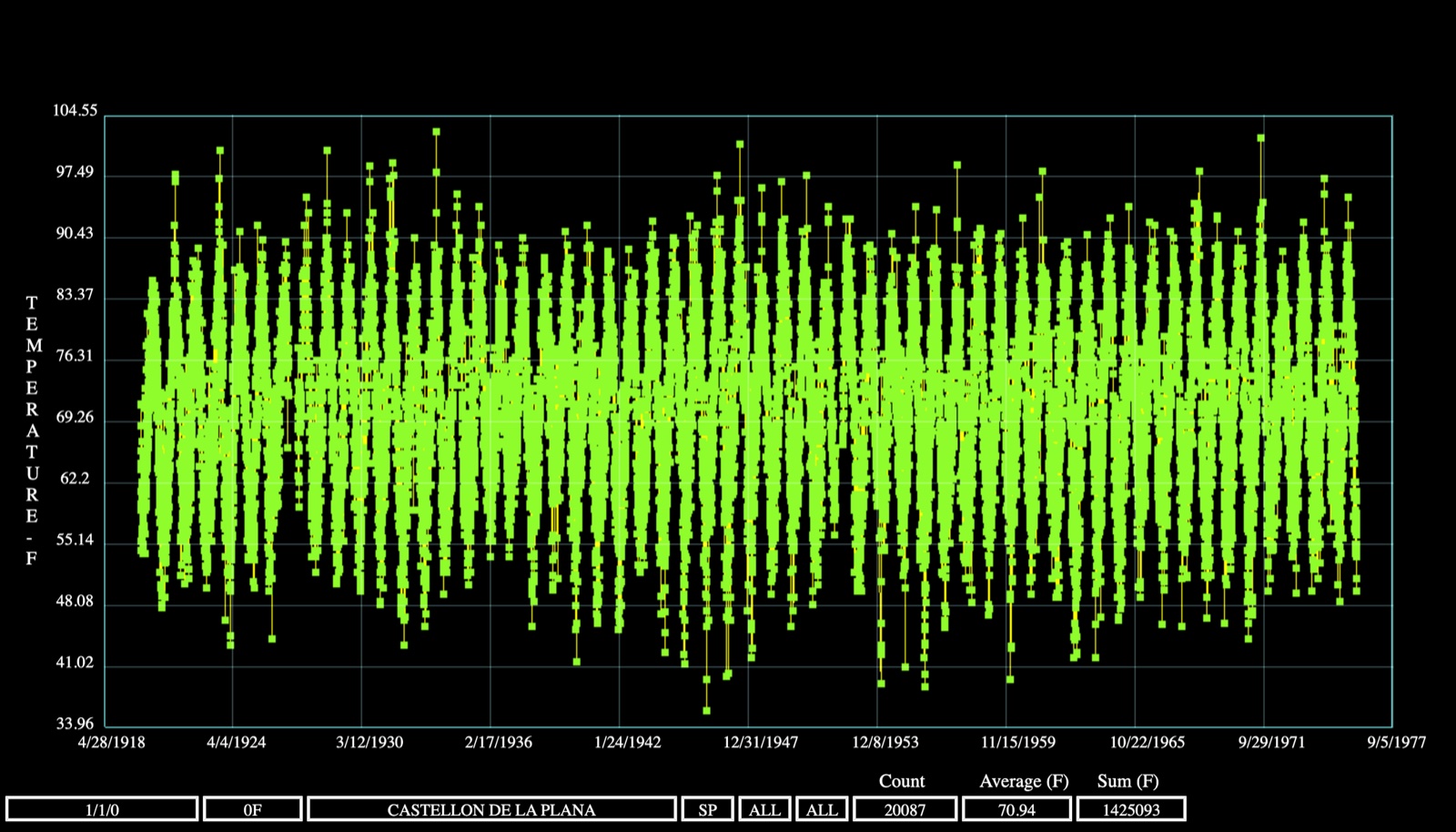Click the 33.96 y-axis label
The height and width of the screenshot is (832, 1456).
[75, 725]
